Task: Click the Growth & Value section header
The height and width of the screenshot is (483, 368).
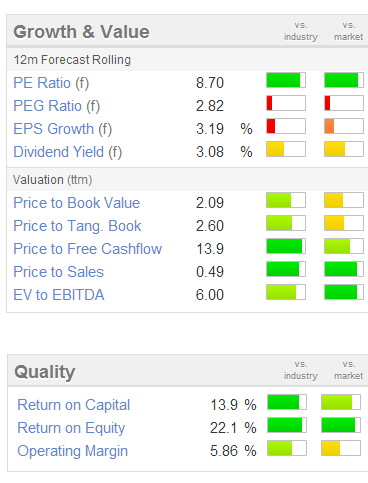Action: 81,32
